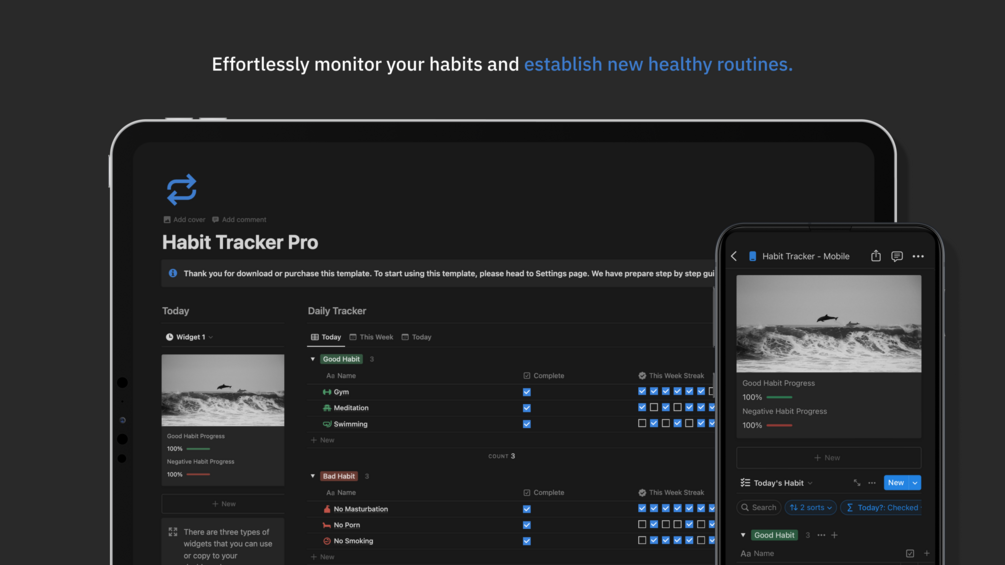Open the Today's Habit view dropdown

click(777, 483)
